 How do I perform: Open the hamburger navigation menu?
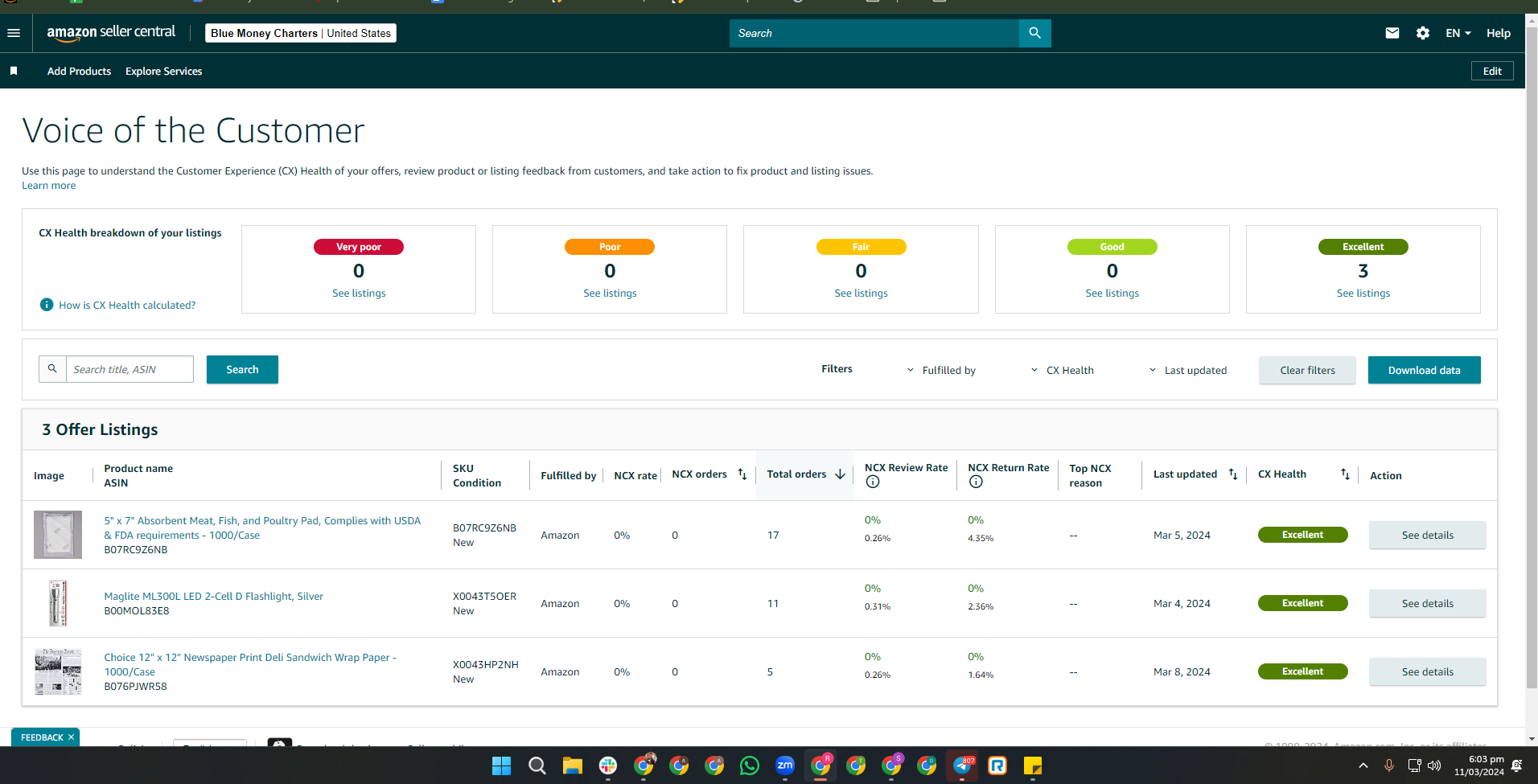14,33
